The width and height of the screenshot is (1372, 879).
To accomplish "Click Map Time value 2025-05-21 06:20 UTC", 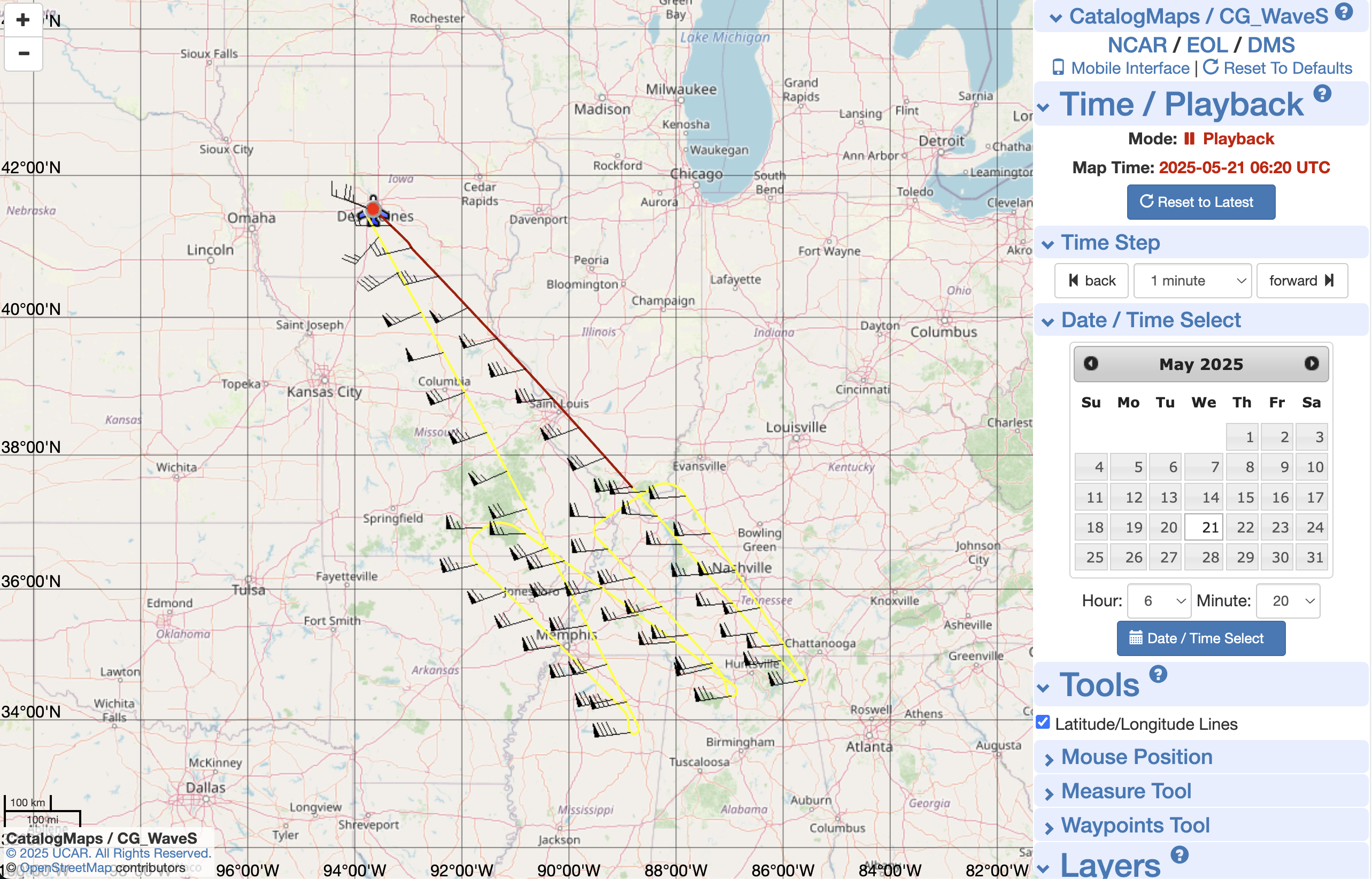I will (1244, 167).
